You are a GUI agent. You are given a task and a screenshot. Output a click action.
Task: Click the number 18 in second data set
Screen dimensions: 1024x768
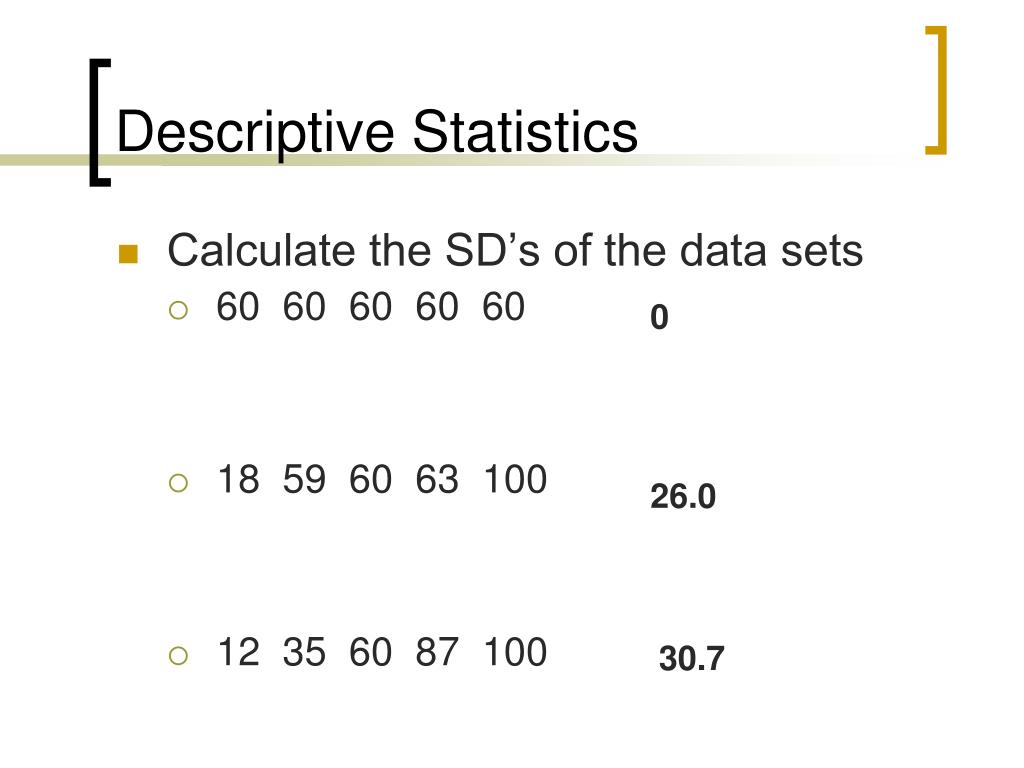(238, 479)
